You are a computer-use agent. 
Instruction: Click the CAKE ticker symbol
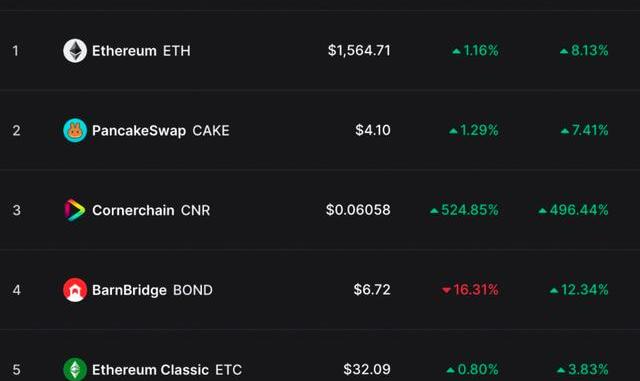pyautogui.click(x=211, y=131)
